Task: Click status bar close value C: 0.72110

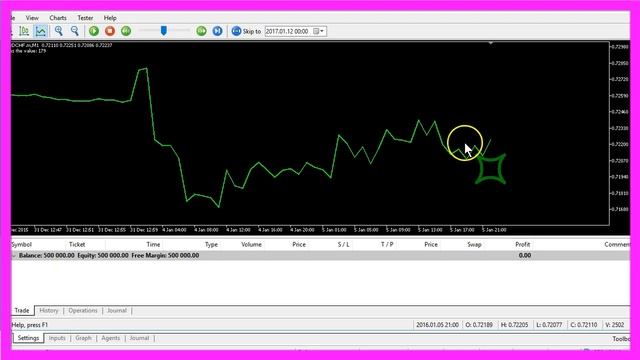Action: click(584, 325)
